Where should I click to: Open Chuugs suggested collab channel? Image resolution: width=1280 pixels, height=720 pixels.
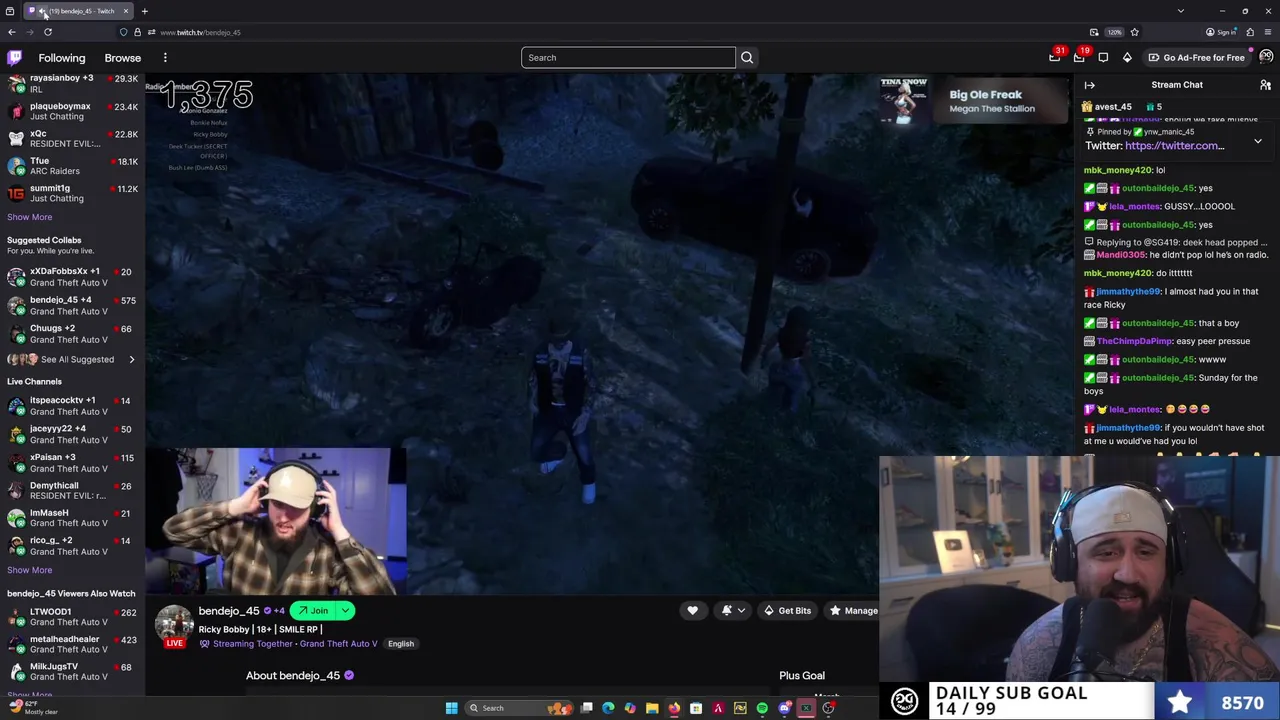tap(72, 334)
